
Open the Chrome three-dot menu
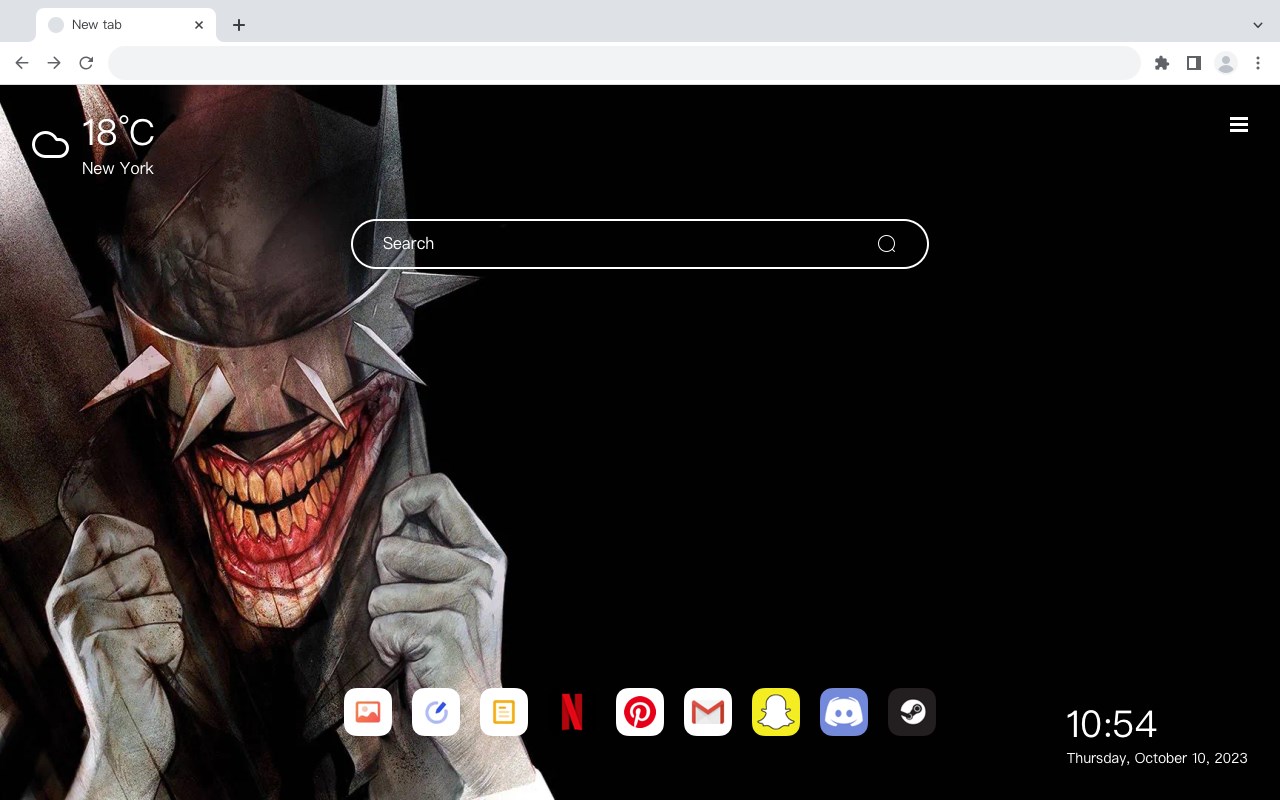(1258, 63)
